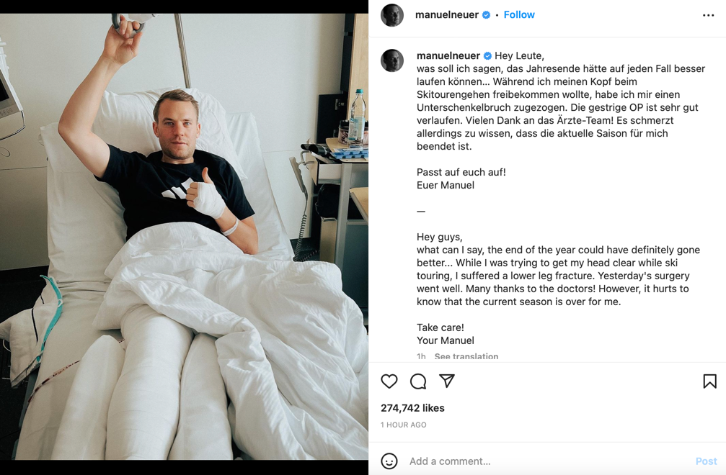Screen dimensions: 726x475
Task: Open emoji picker smiley icon
Action: 389,461
